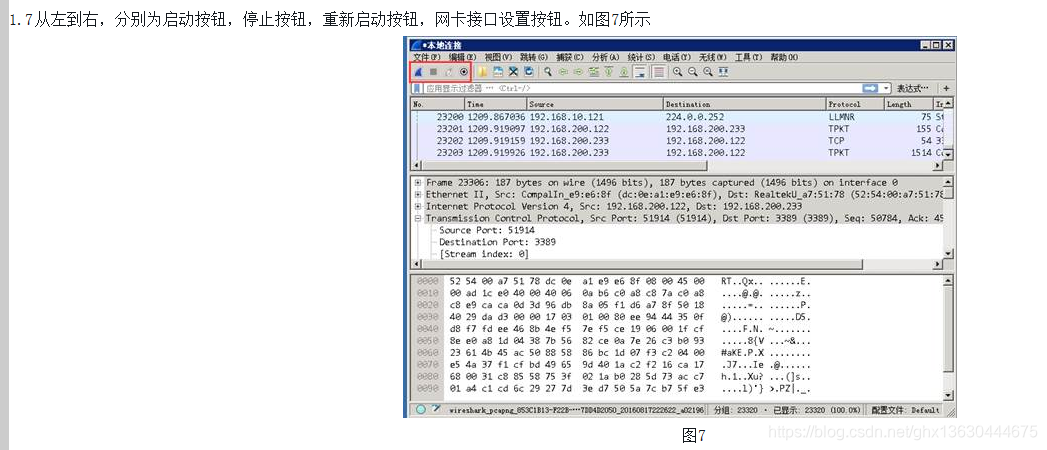Focus the display filter input field
The width and height of the screenshot is (1047, 450).
641,88
